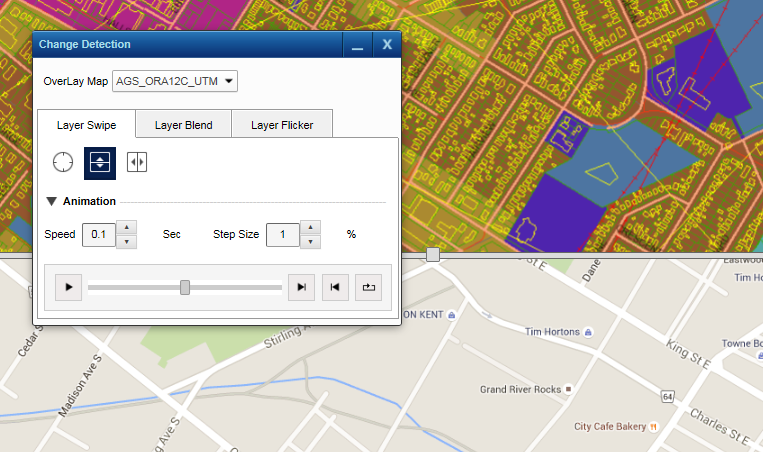Viewport: 763px width, 452px height.
Task: Switch to the Layer Flicker tab
Action: pyautogui.click(x=281, y=125)
